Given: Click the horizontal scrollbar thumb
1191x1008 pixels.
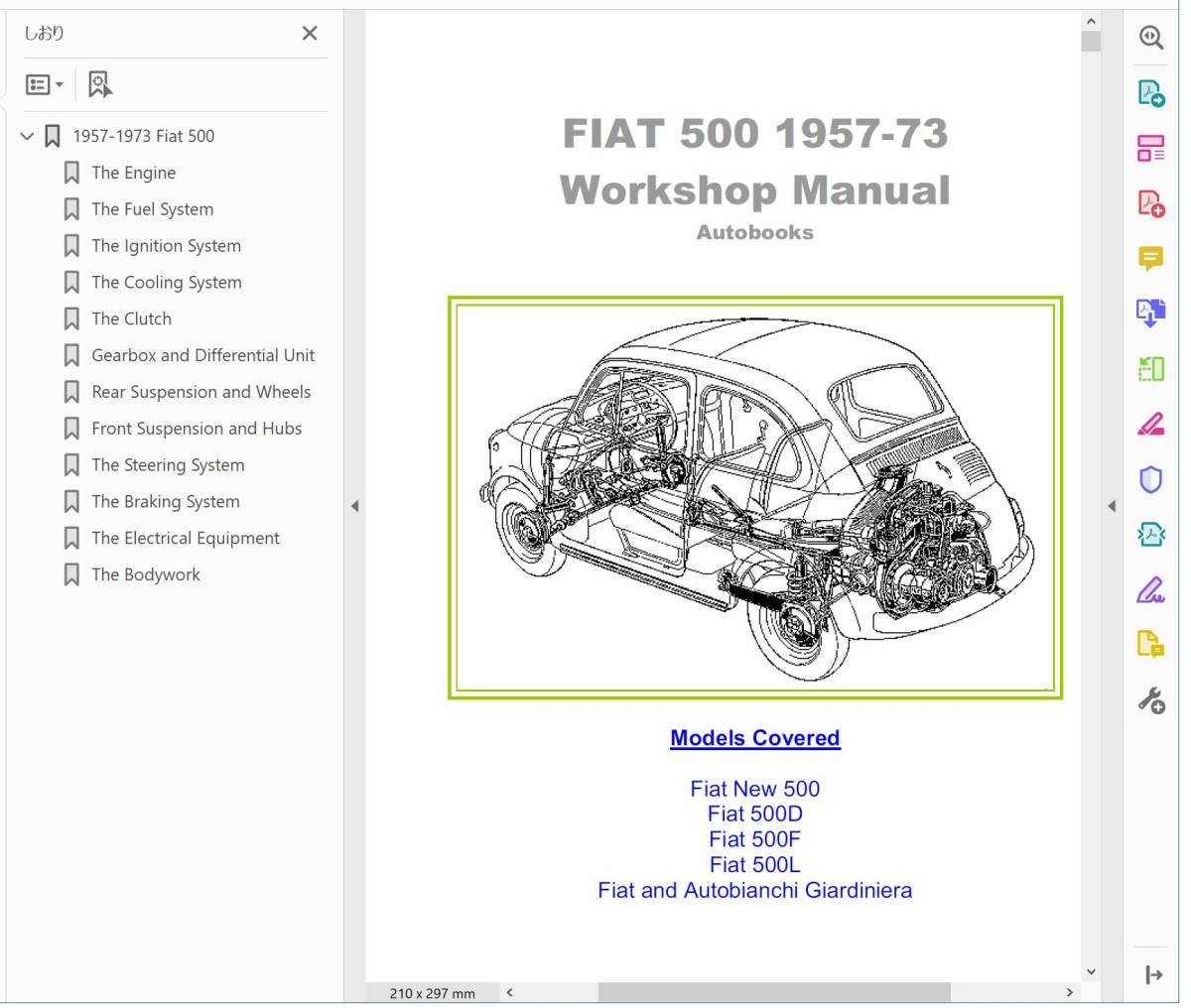Looking at the screenshot, I should click(774, 992).
